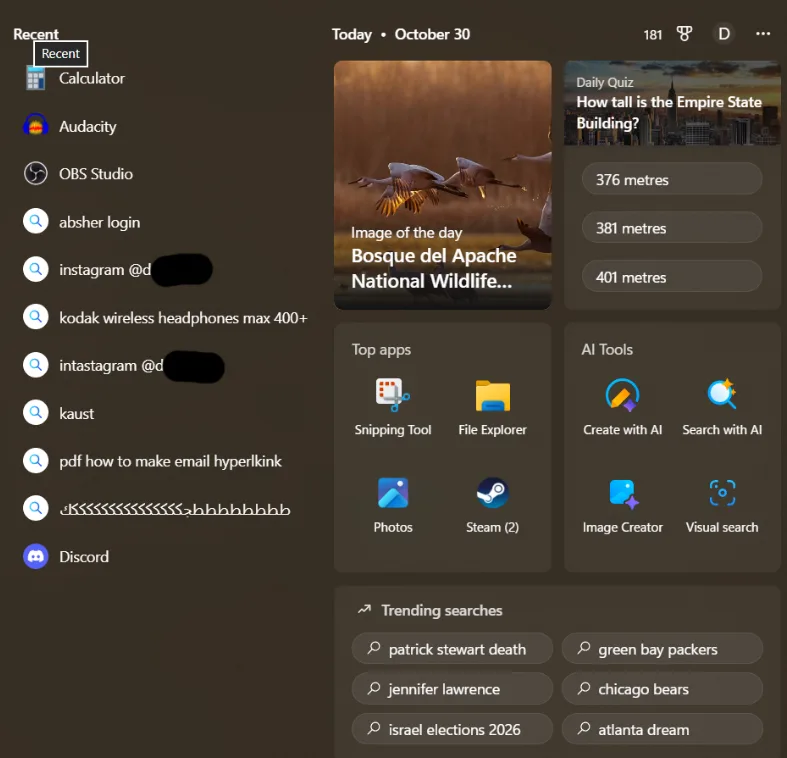The image size is (787, 758).
Task: Click the Top apps heading
Action: (x=381, y=349)
